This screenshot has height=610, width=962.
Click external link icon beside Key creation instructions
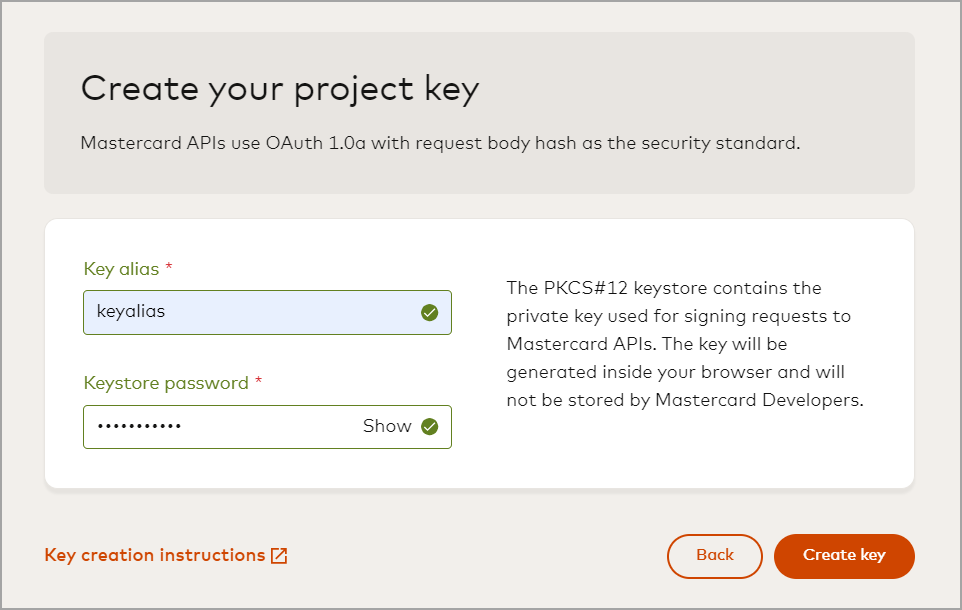coord(279,556)
